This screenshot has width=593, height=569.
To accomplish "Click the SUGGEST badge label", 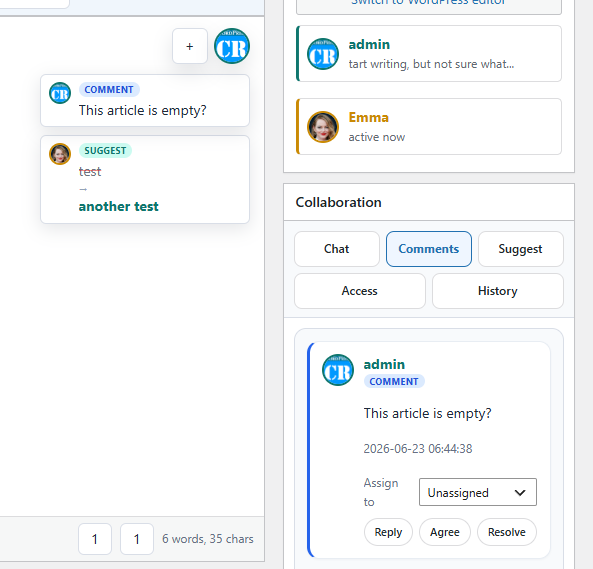I will (x=105, y=150).
